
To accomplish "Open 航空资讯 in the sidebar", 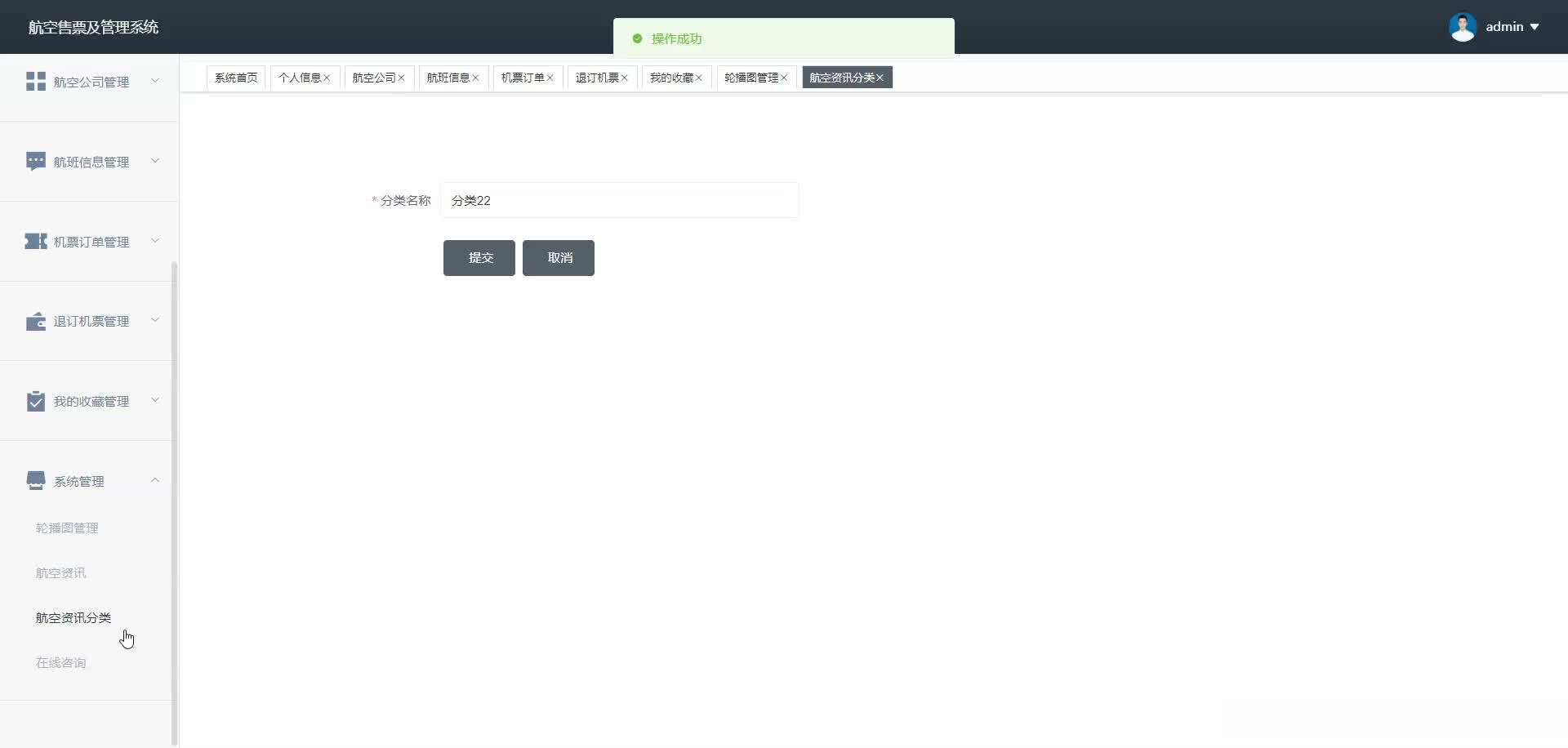I will pos(60,573).
